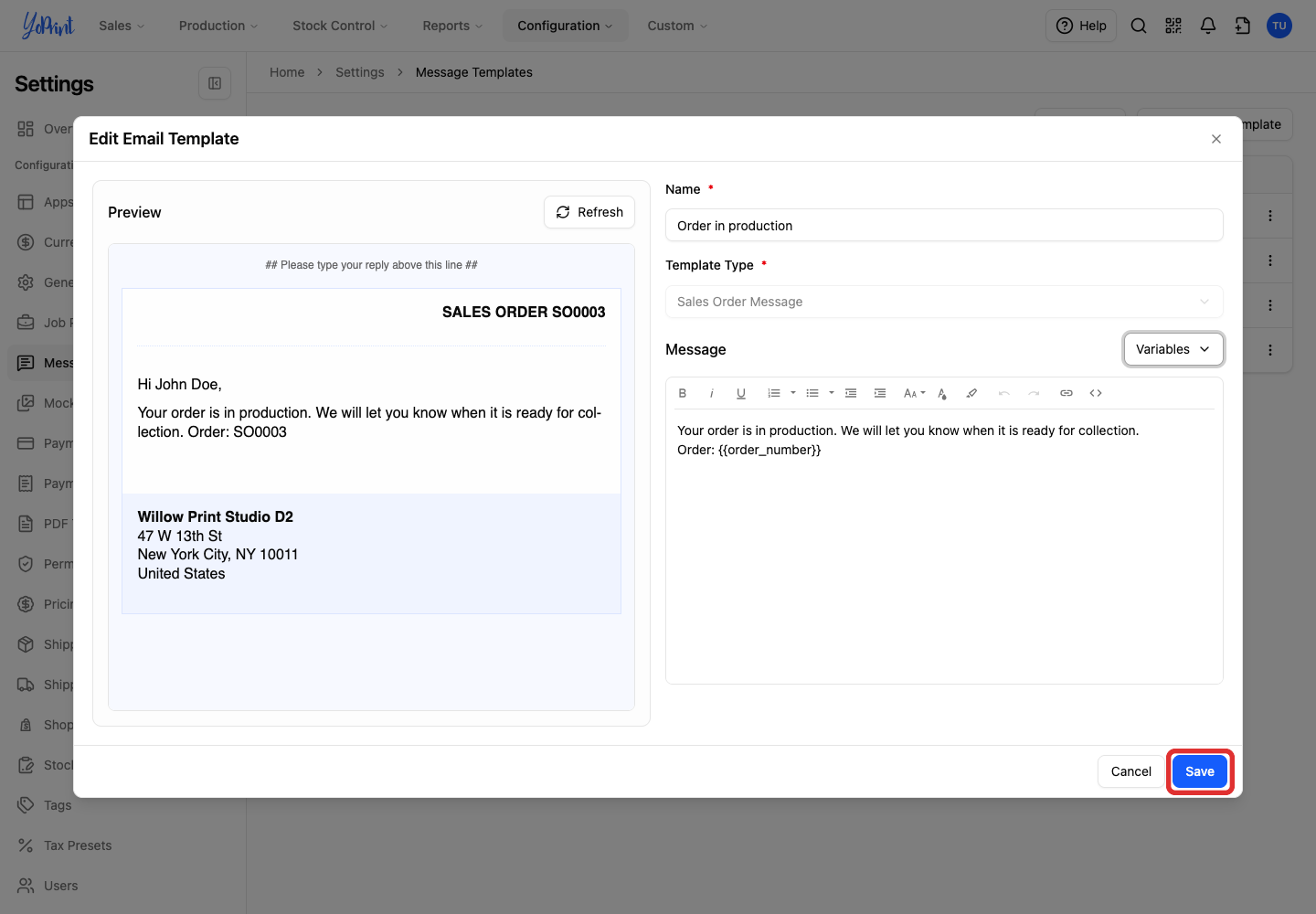
Task: Decrease indent of message text
Action: click(x=851, y=393)
